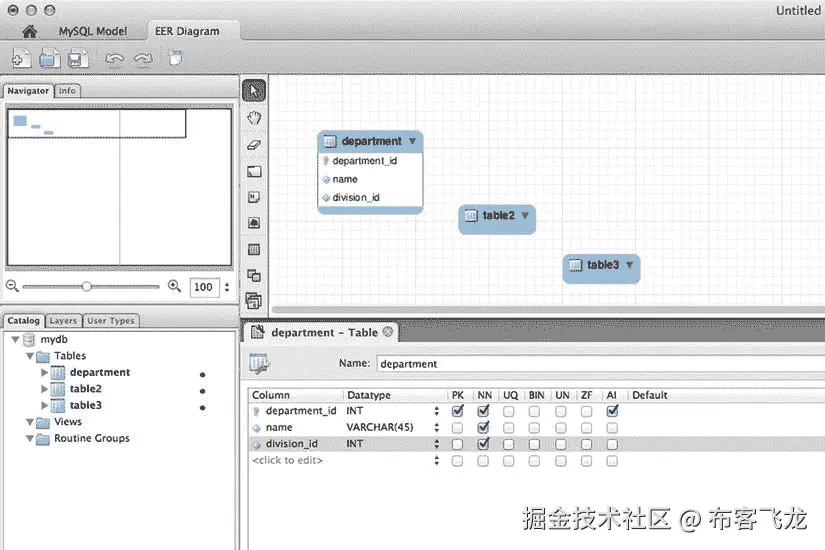Image resolution: width=825 pixels, height=550 pixels.
Task: Select the routine group tool
Action: click(254, 301)
